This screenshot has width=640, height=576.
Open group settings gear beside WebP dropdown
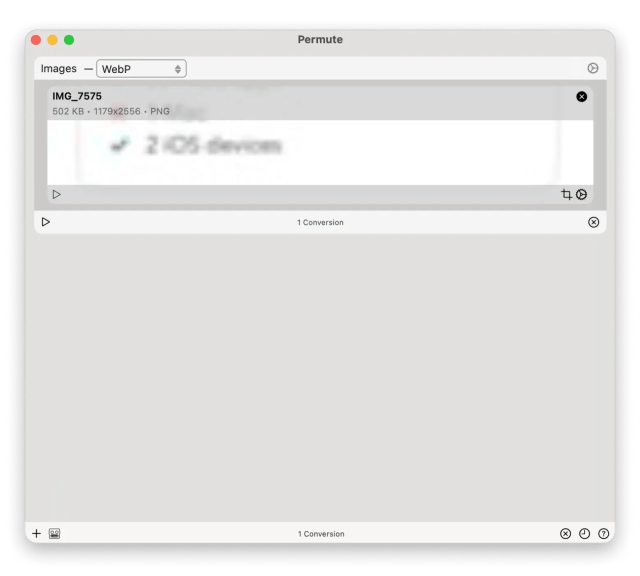click(x=593, y=68)
